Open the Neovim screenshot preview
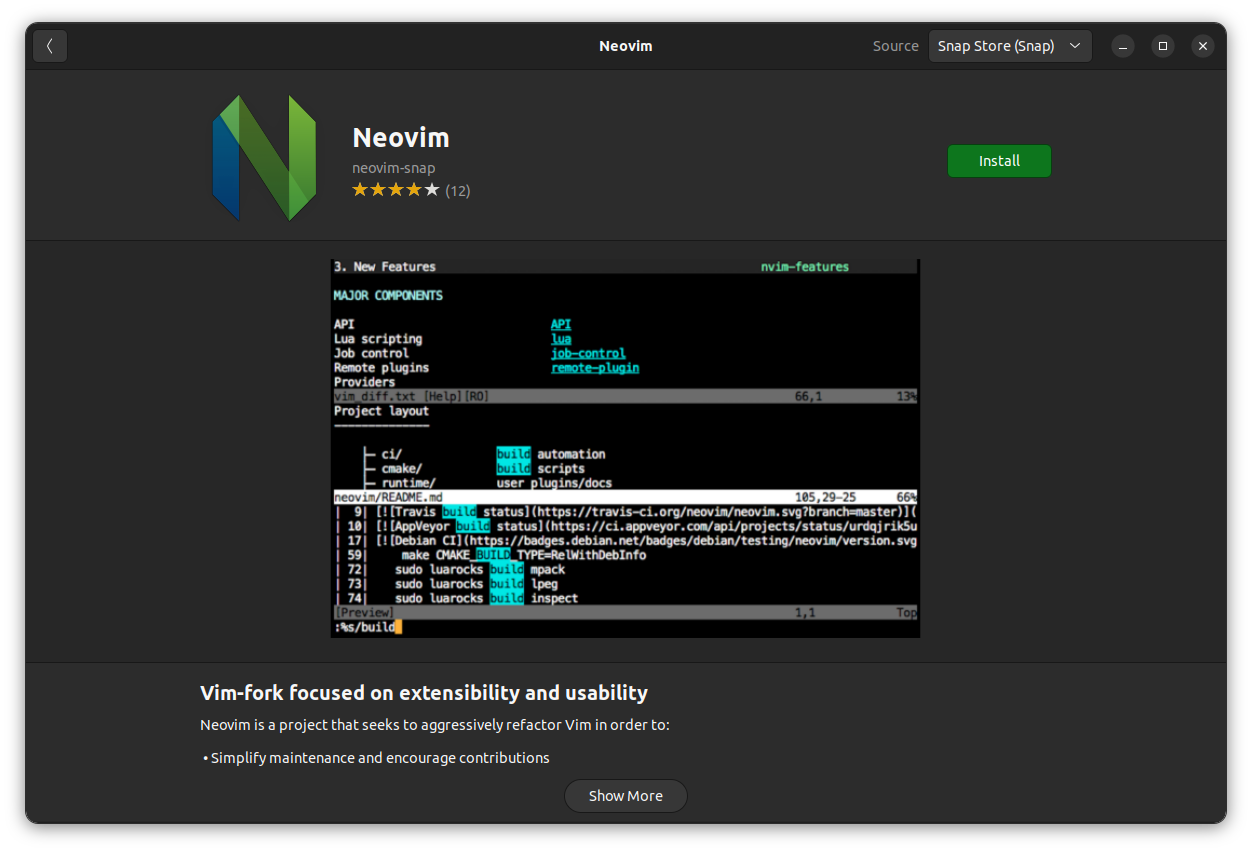 625,447
